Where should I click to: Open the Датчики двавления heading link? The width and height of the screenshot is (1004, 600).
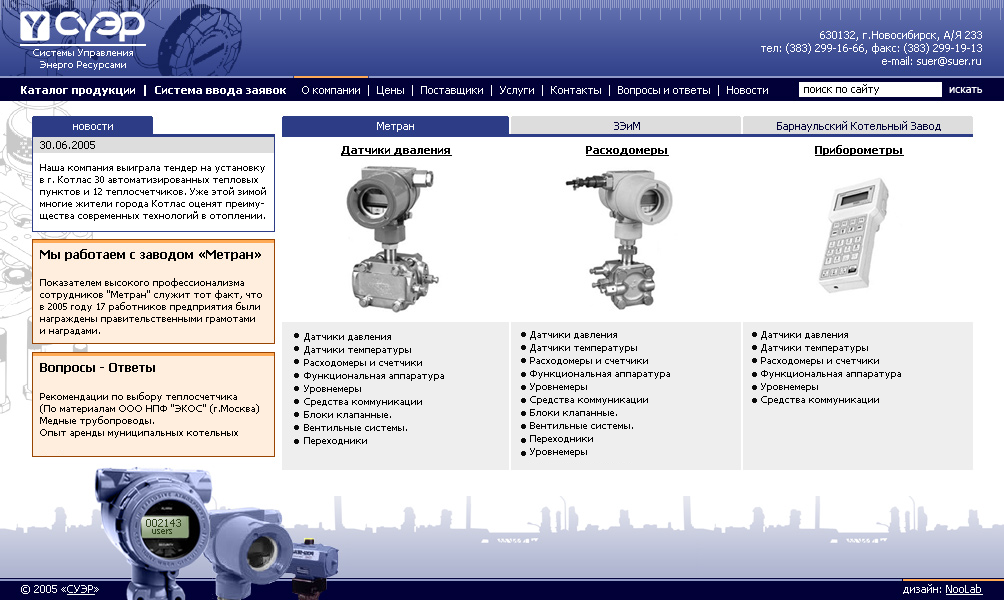pos(396,150)
